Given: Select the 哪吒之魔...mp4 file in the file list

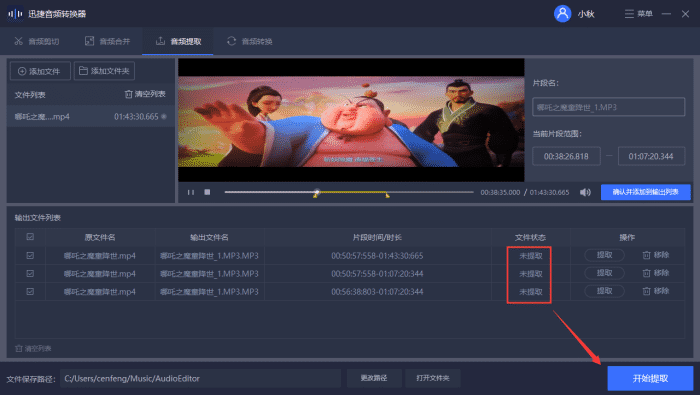Looking at the screenshot, I should 91,116.
